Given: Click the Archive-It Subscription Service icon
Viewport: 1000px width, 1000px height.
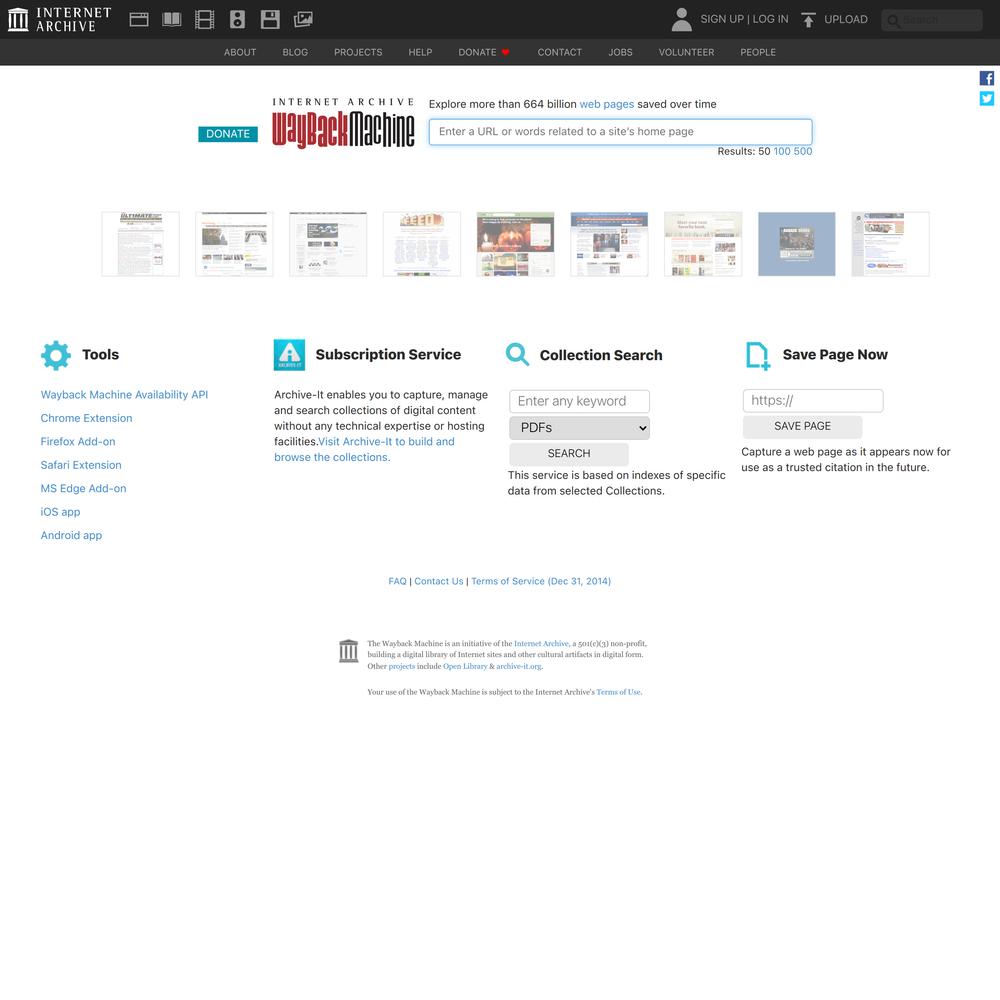Looking at the screenshot, I should click(290, 355).
